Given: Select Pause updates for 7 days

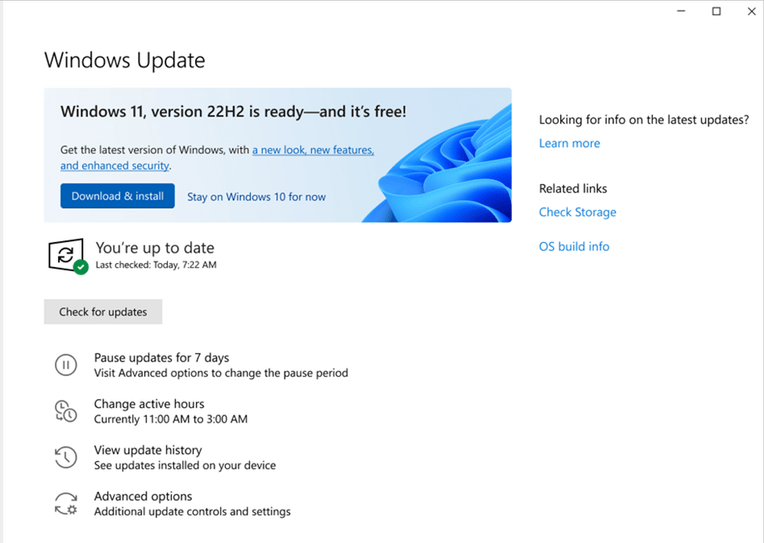Looking at the screenshot, I should tap(161, 357).
